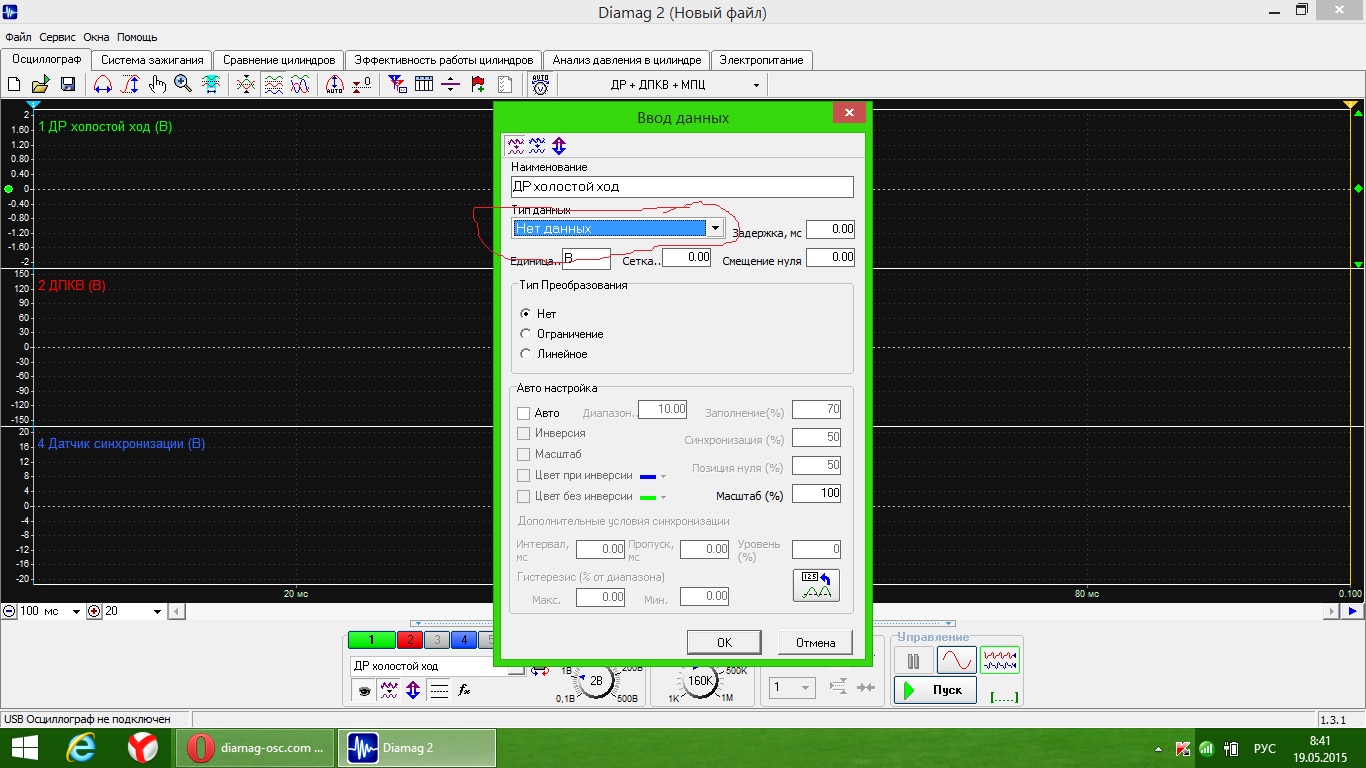Screen dimensions: 1366x768
Task: Select red channel 2 button
Action: pyautogui.click(x=409, y=641)
